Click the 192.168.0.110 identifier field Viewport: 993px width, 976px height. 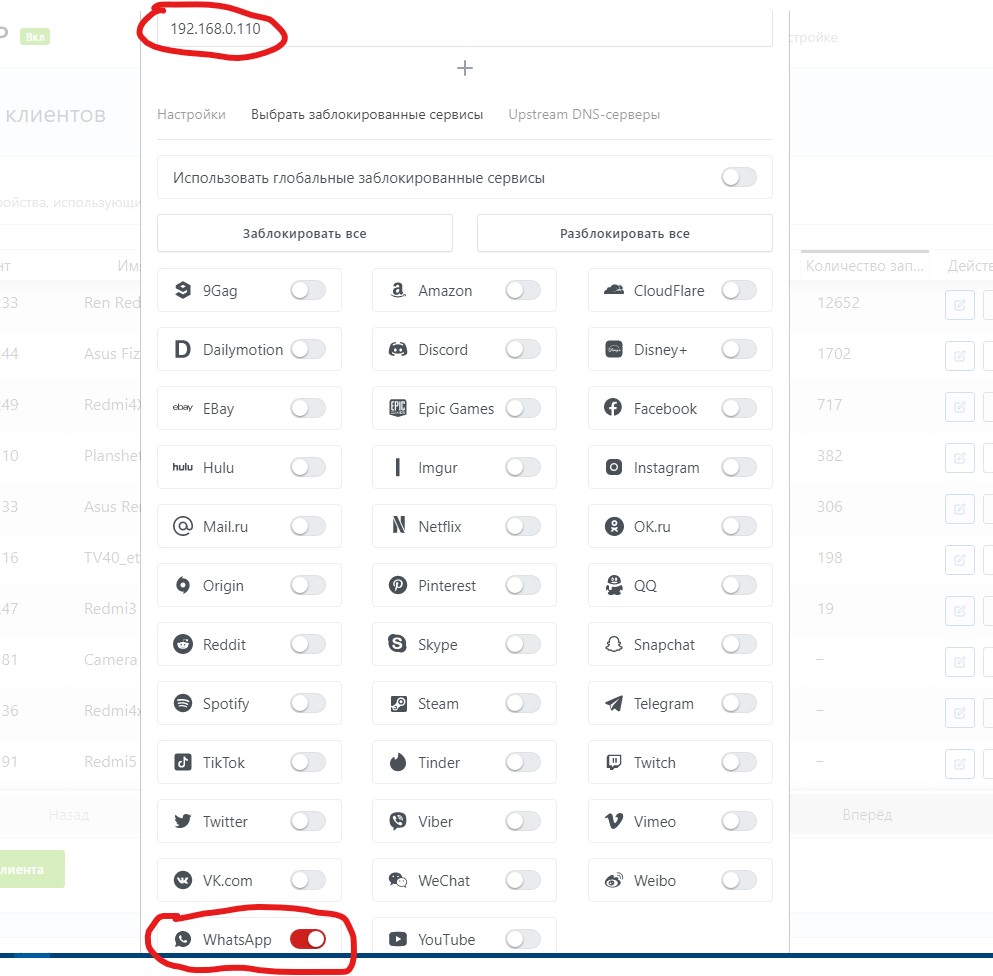pos(465,29)
